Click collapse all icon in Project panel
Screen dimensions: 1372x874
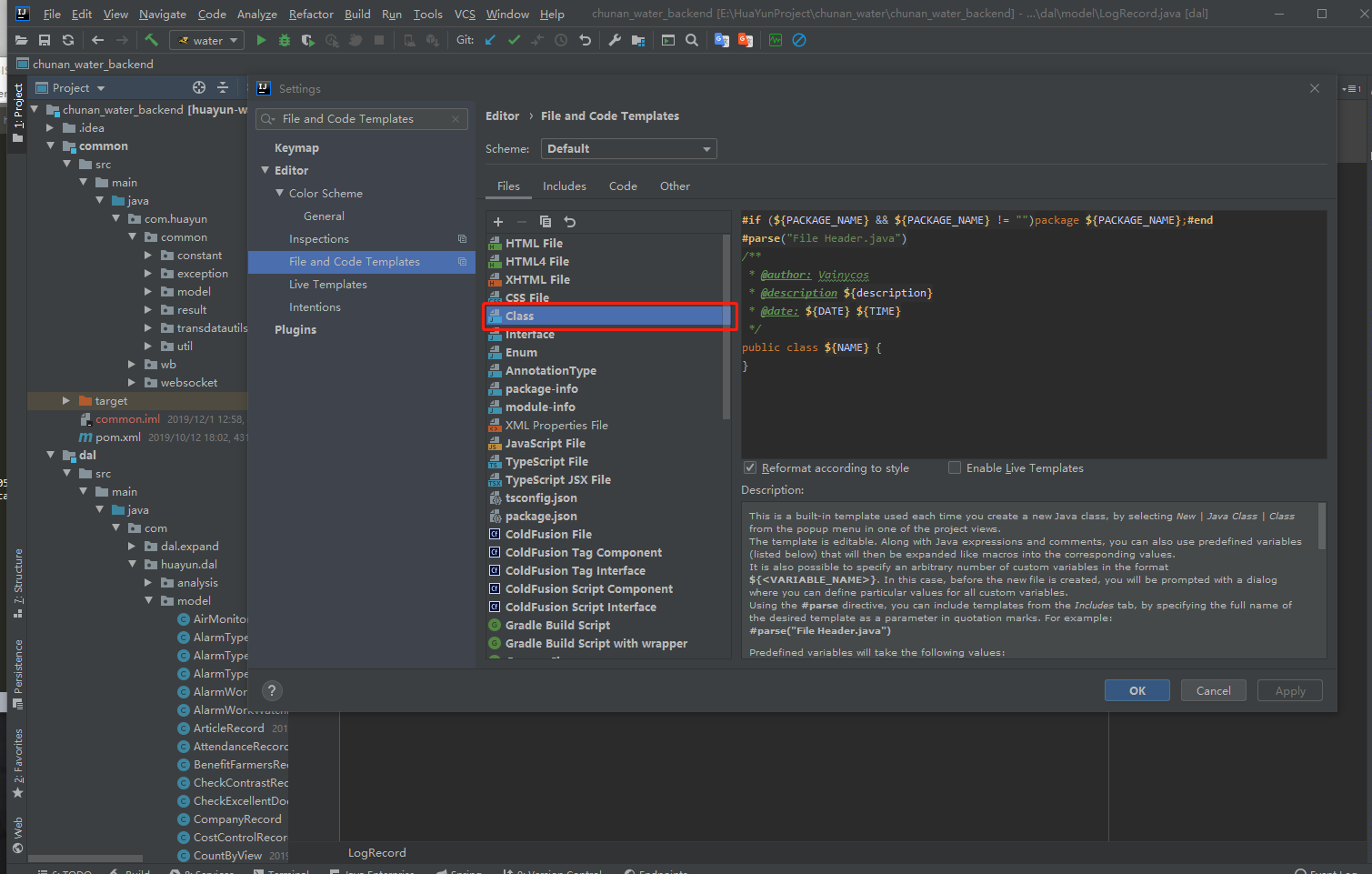[223, 87]
